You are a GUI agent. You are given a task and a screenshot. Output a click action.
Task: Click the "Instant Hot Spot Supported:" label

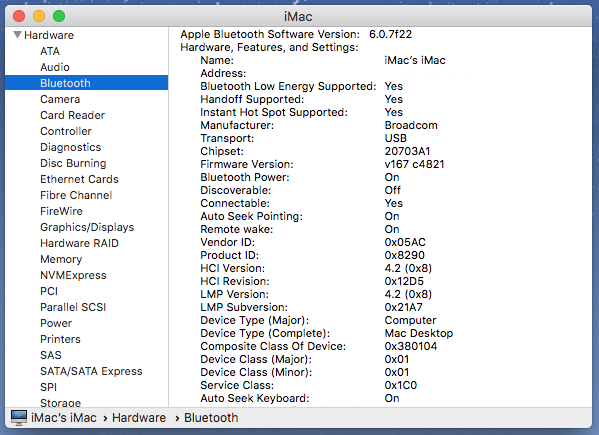pyautogui.click(x=274, y=112)
